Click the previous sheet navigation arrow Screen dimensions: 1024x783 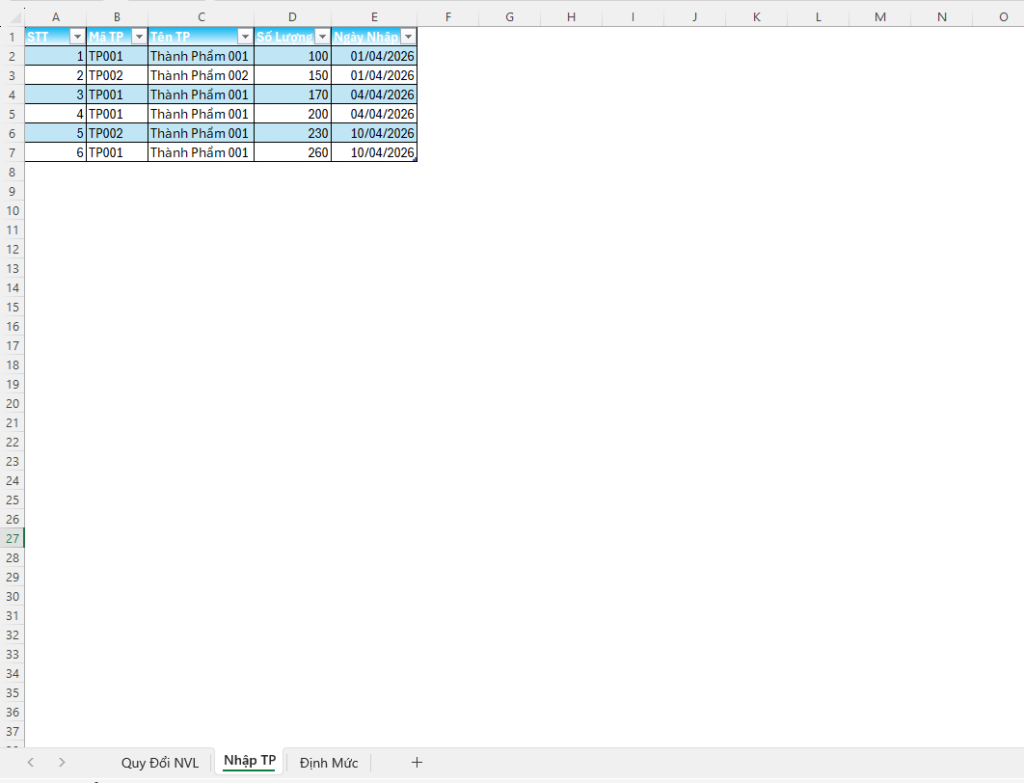[x=30, y=762]
